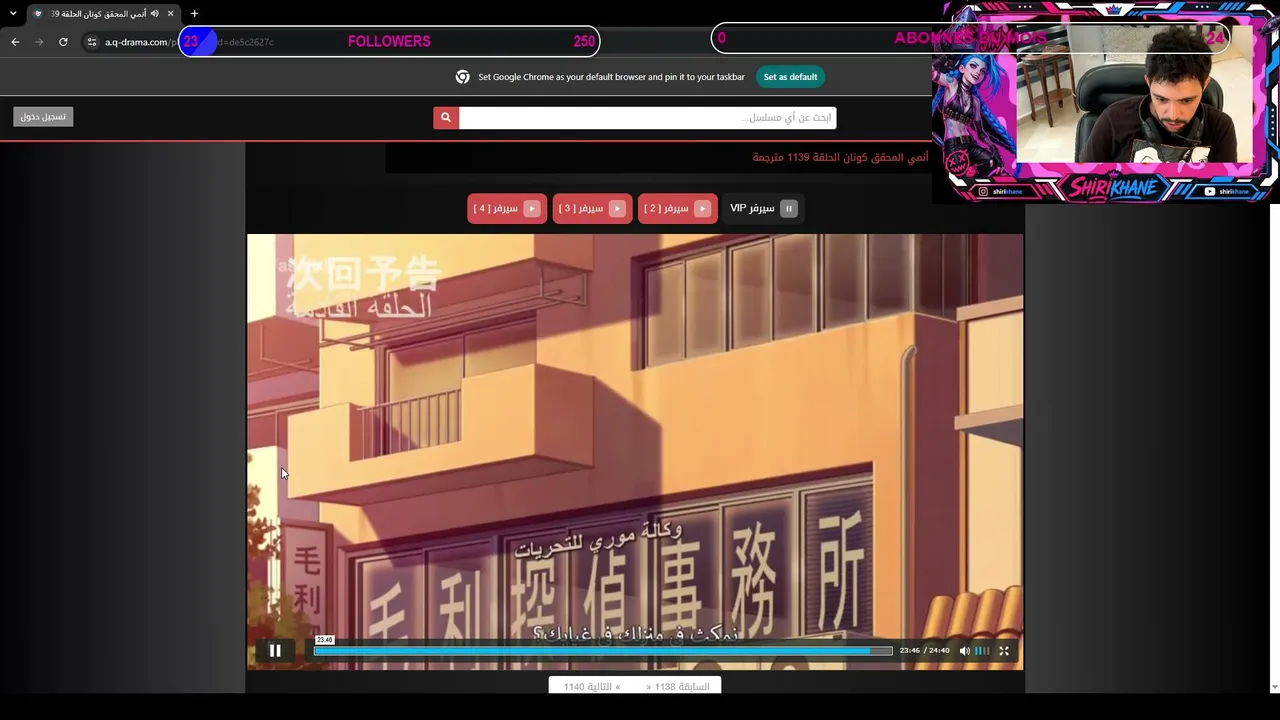Click the 23:46 / 24:40 time display
Screen dimensions: 1280x720
click(x=924, y=651)
